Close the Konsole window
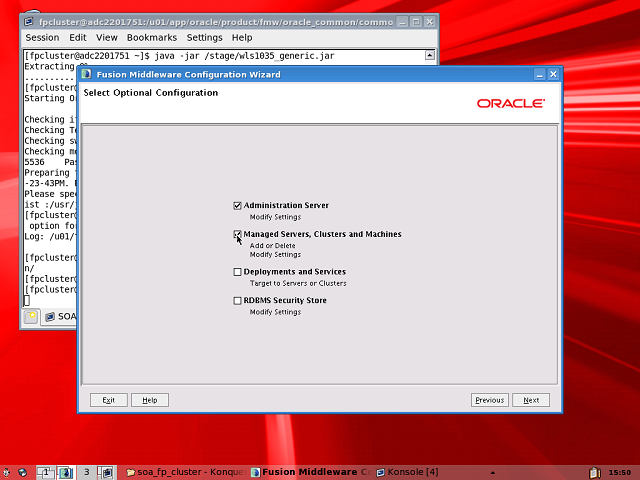640x480 pixels. 430,22
